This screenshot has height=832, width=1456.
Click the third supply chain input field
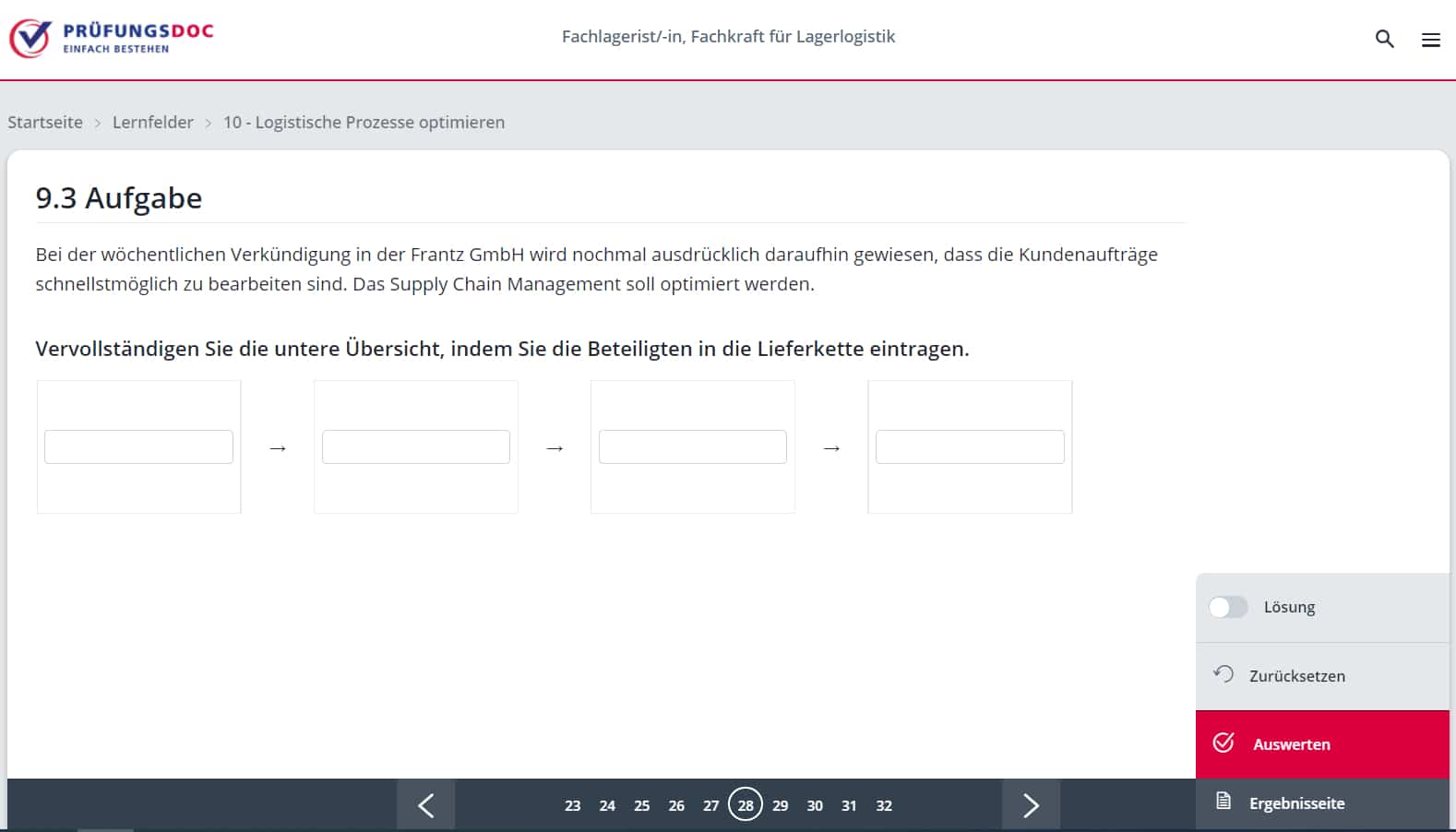692,447
